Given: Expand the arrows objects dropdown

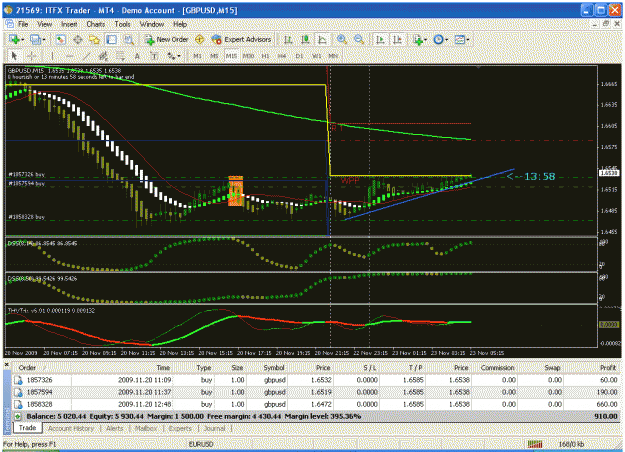Looking at the screenshot, I should point(179,56).
